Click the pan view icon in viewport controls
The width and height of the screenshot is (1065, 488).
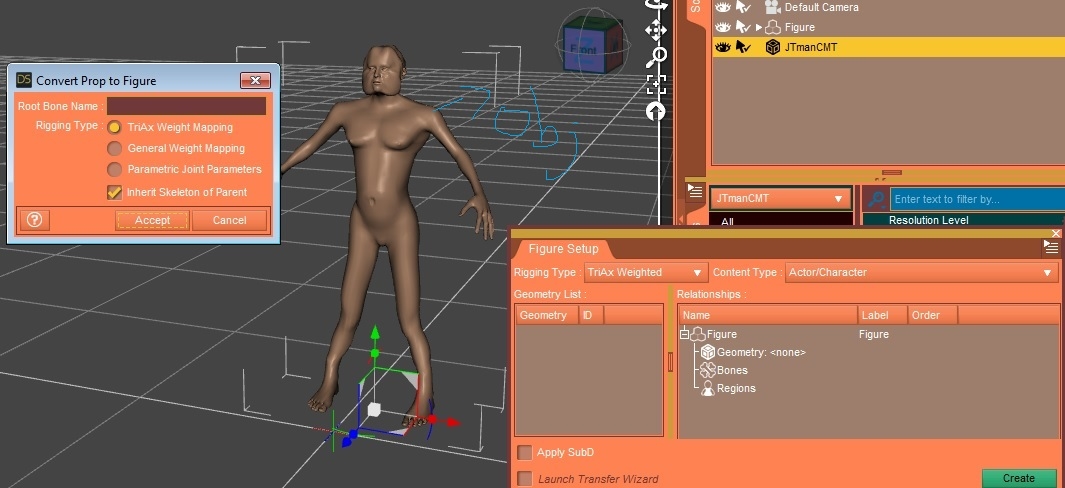point(656,30)
